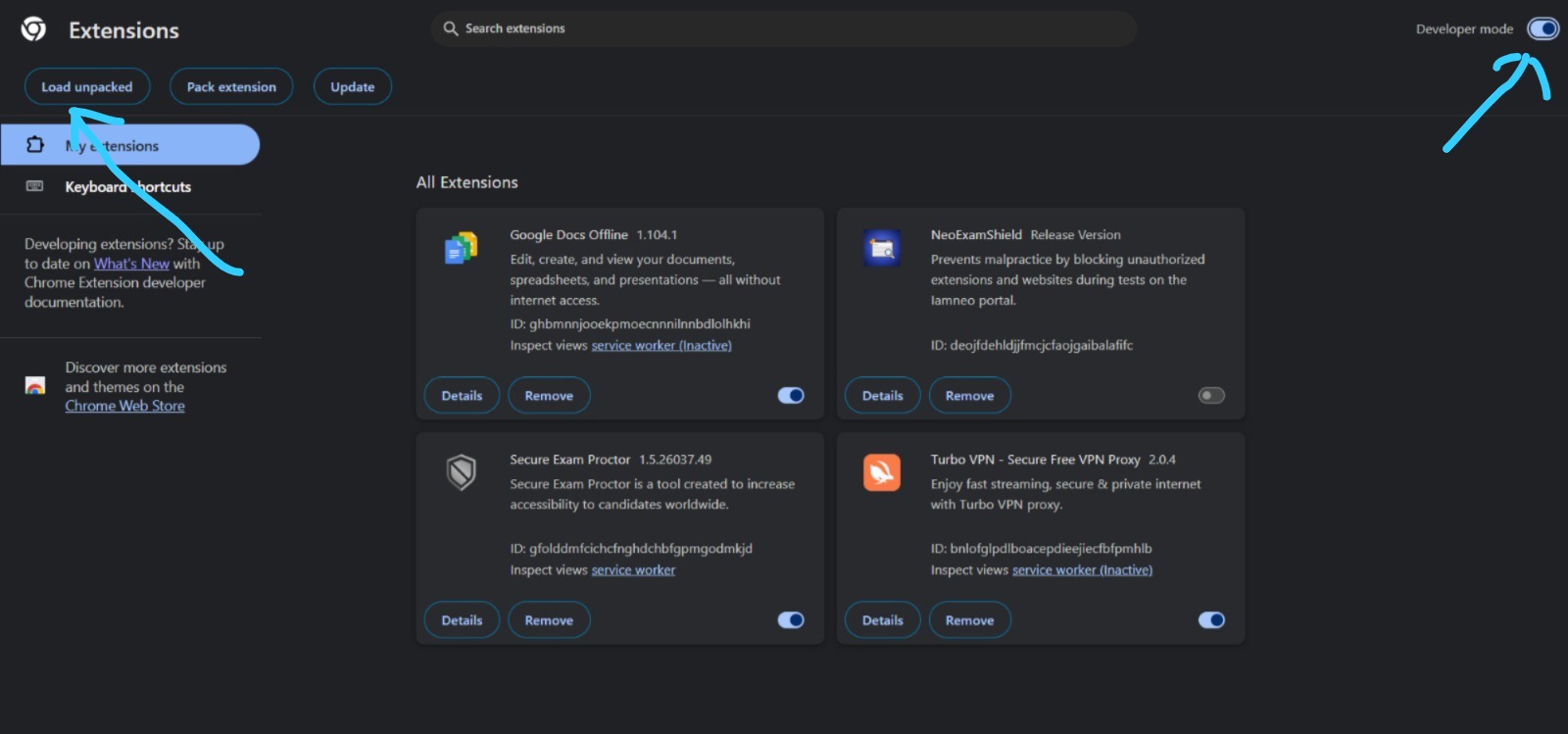The image size is (1568, 734).
Task: Inspect Google Docs Offline service worker link
Action: point(661,345)
